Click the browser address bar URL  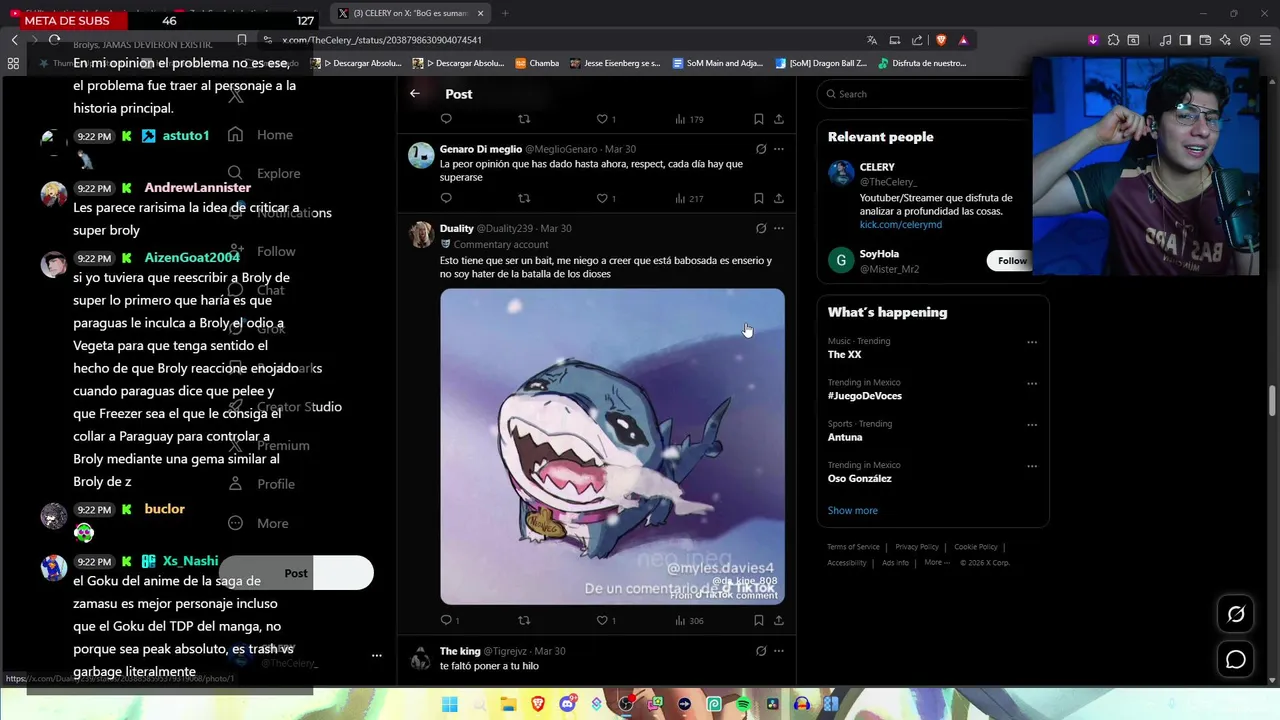pos(382,40)
